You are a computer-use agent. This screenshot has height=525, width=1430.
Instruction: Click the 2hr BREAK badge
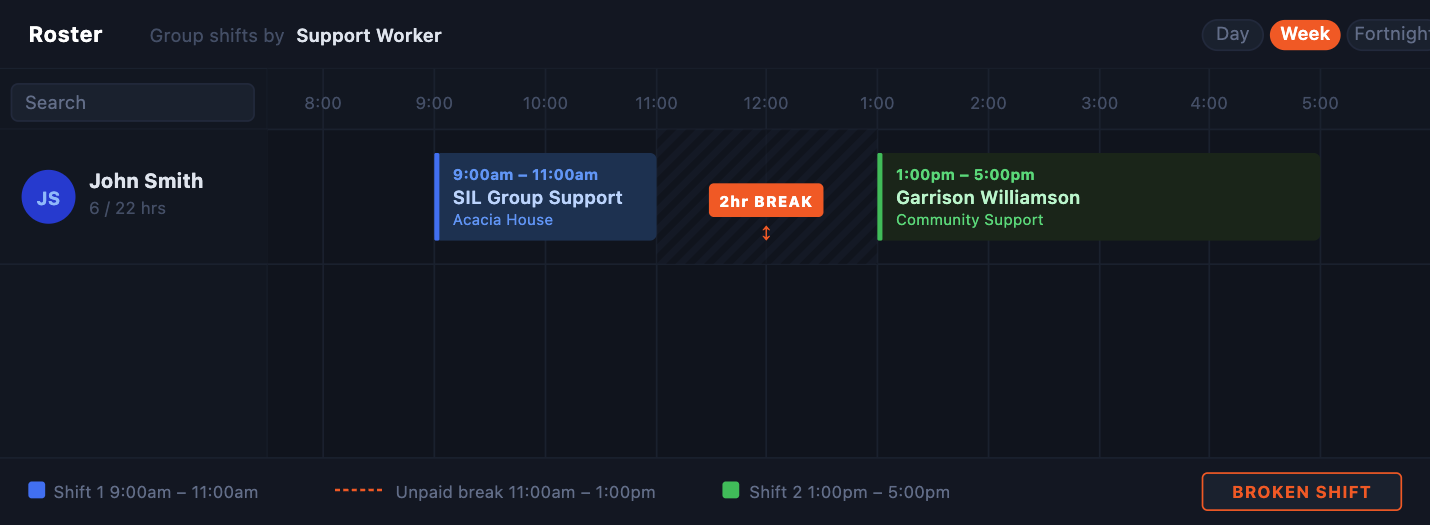(x=766, y=201)
